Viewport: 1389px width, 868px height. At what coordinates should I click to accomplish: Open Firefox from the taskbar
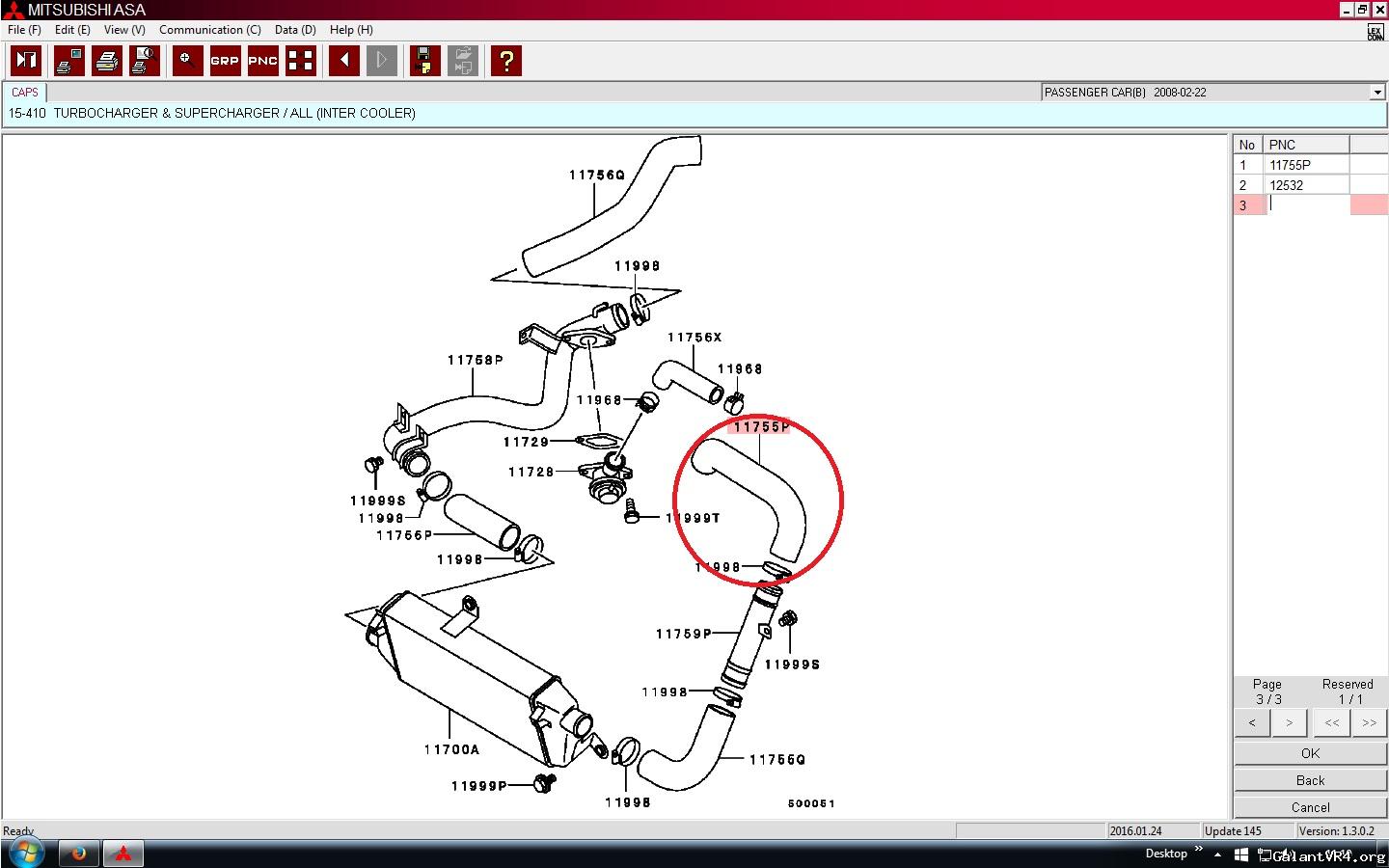coord(79,854)
